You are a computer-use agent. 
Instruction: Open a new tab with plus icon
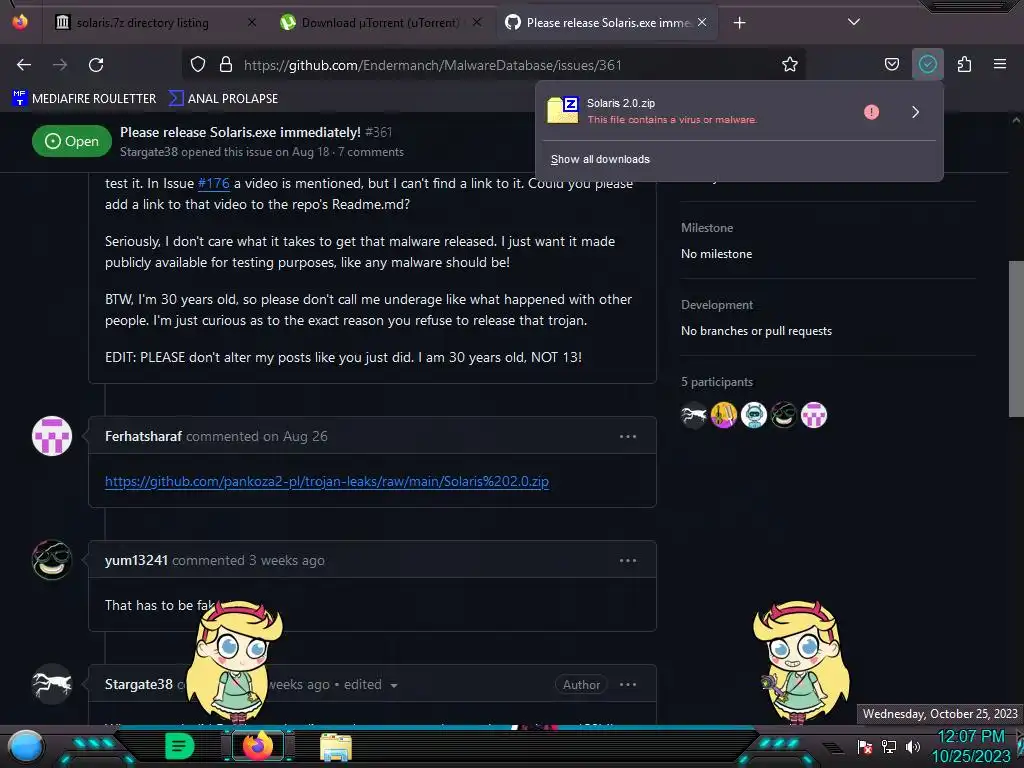pos(739,23)
